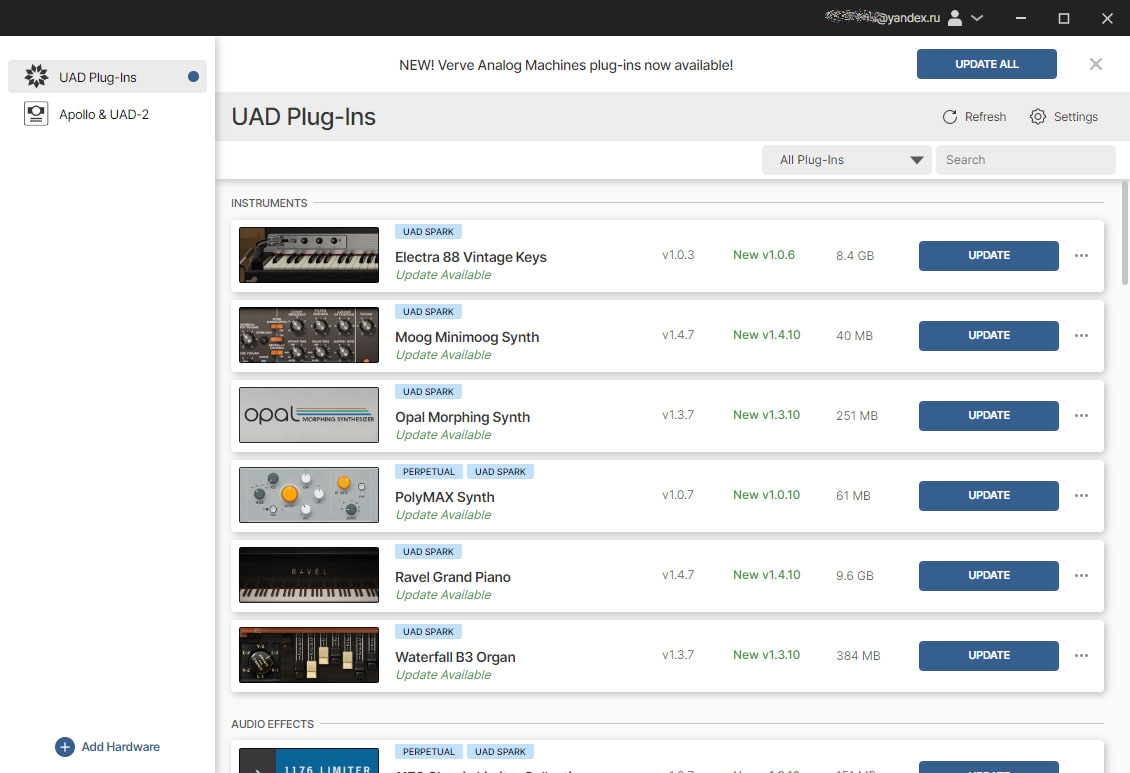Click the blue plus Add Hardware icon
The width and height of the screenshot is (1130, 773).
click(65, 747)
